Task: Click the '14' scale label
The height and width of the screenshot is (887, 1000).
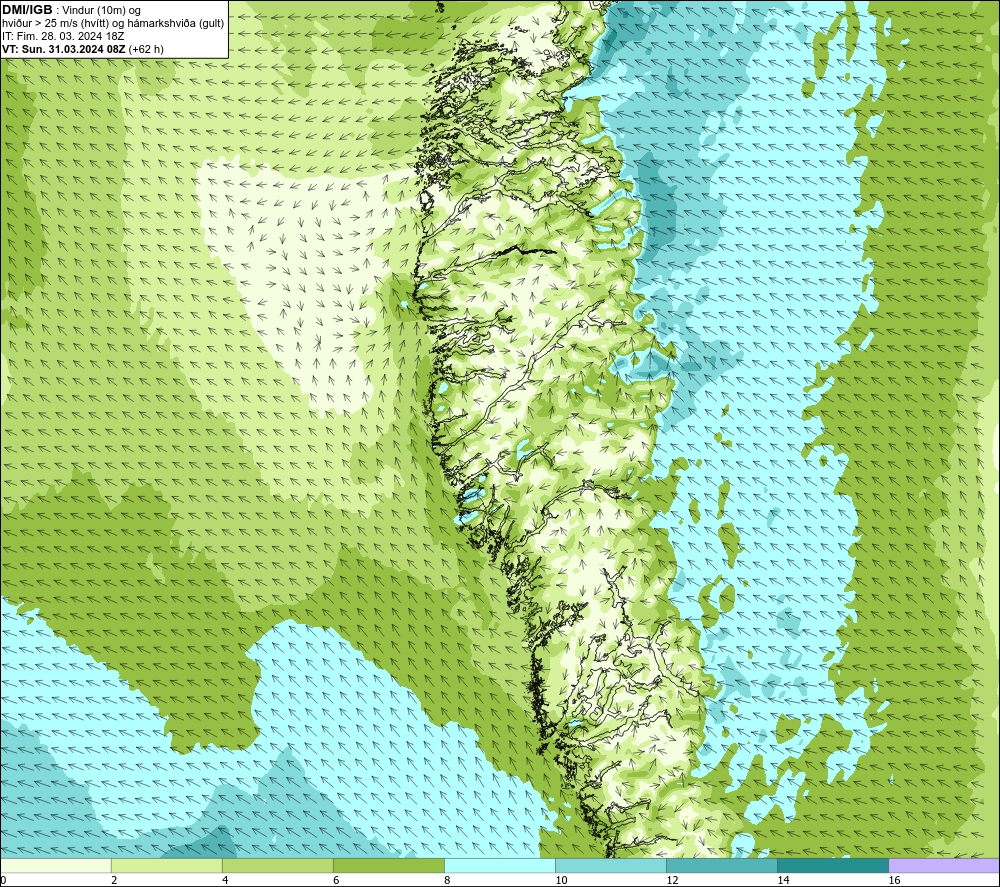Action: (x=783, y=881)
